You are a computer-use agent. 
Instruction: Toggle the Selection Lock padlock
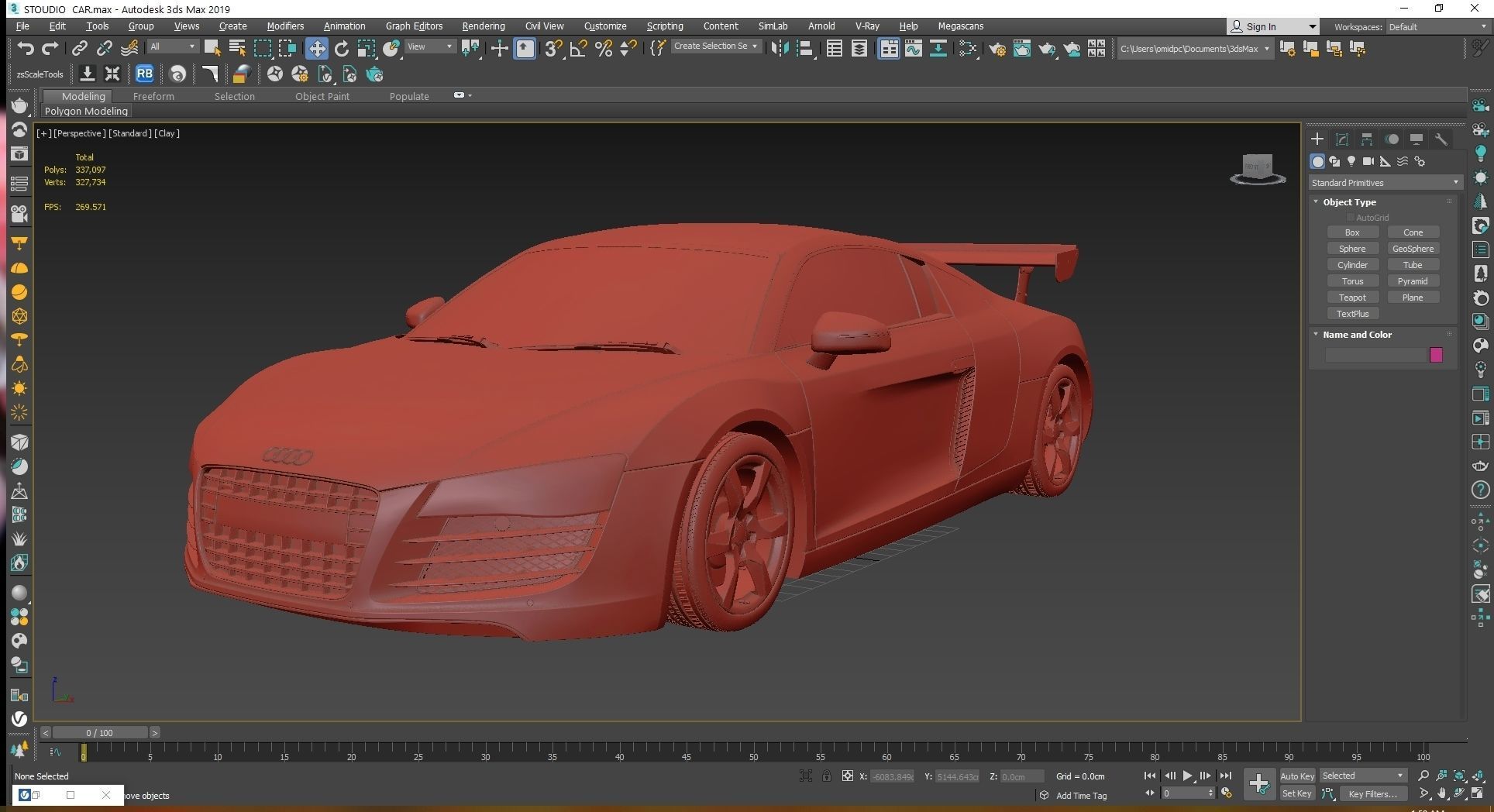pos(827,776)
